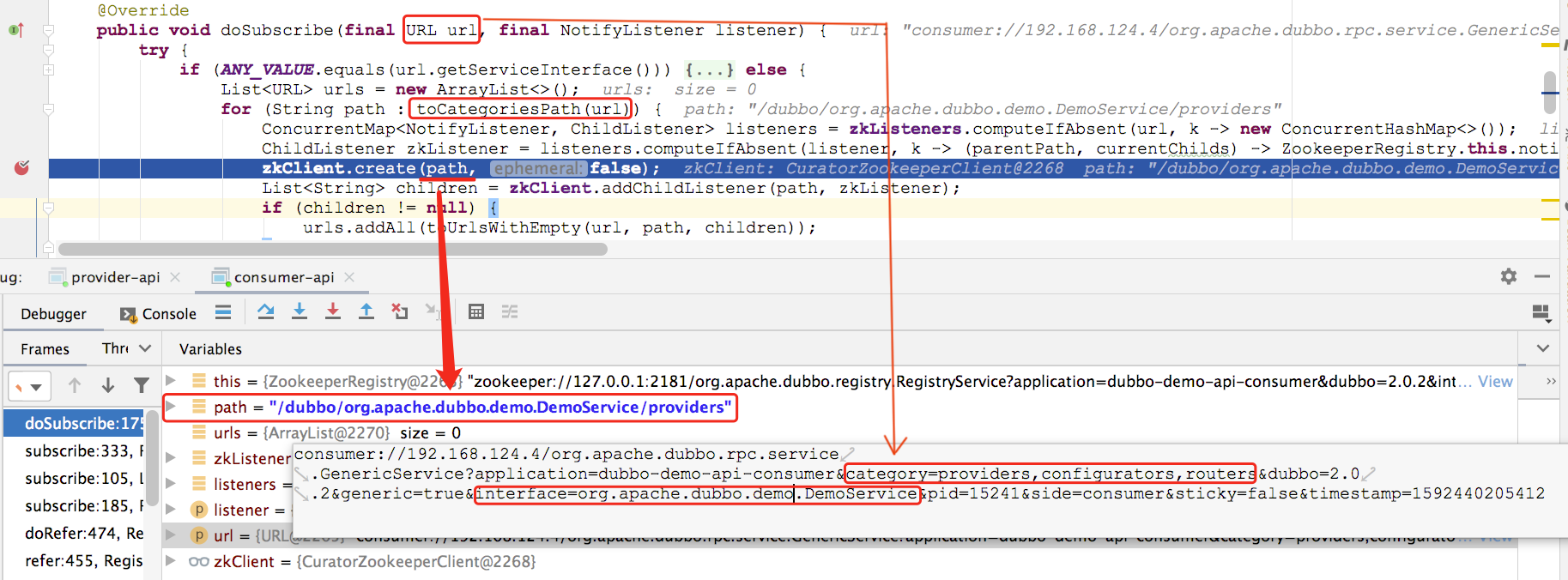The width and height of the screenshot is (1568, 580).
Task: Click override gutter marker beside doSubscribe
Action: pos(15,31)
